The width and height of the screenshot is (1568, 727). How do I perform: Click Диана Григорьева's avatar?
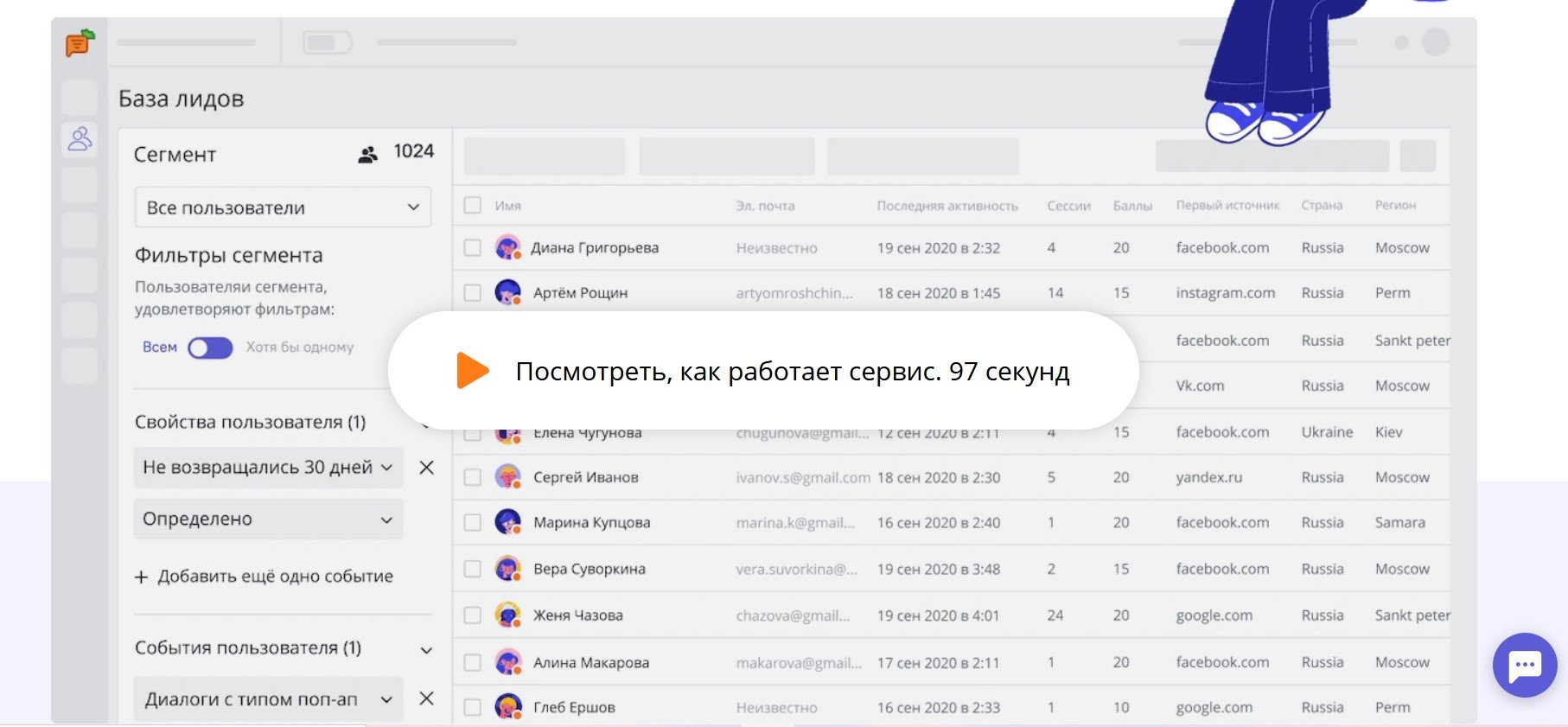tap(507, 248)
